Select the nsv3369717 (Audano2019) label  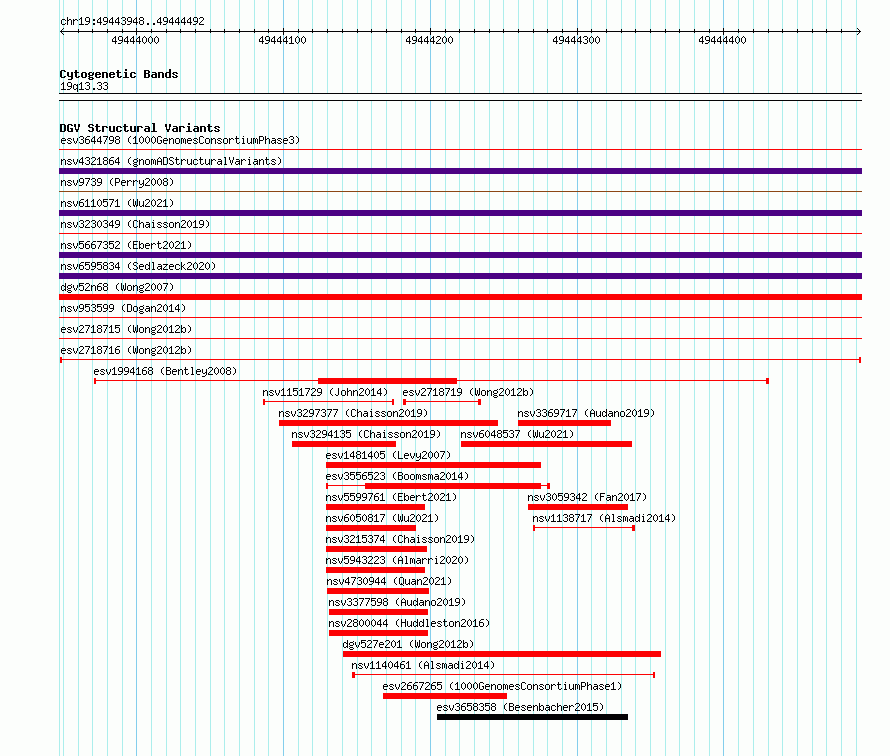(586, 413)
